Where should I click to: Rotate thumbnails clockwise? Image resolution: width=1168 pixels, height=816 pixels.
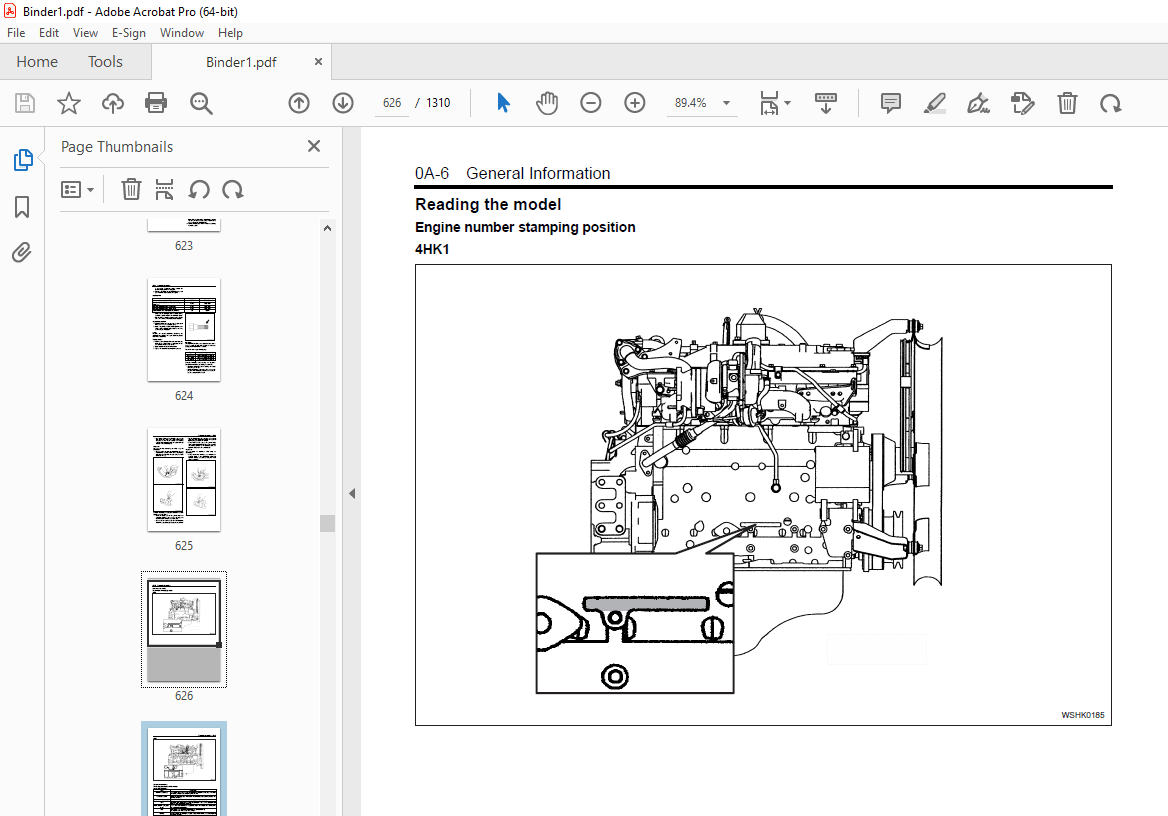point(232,189)
